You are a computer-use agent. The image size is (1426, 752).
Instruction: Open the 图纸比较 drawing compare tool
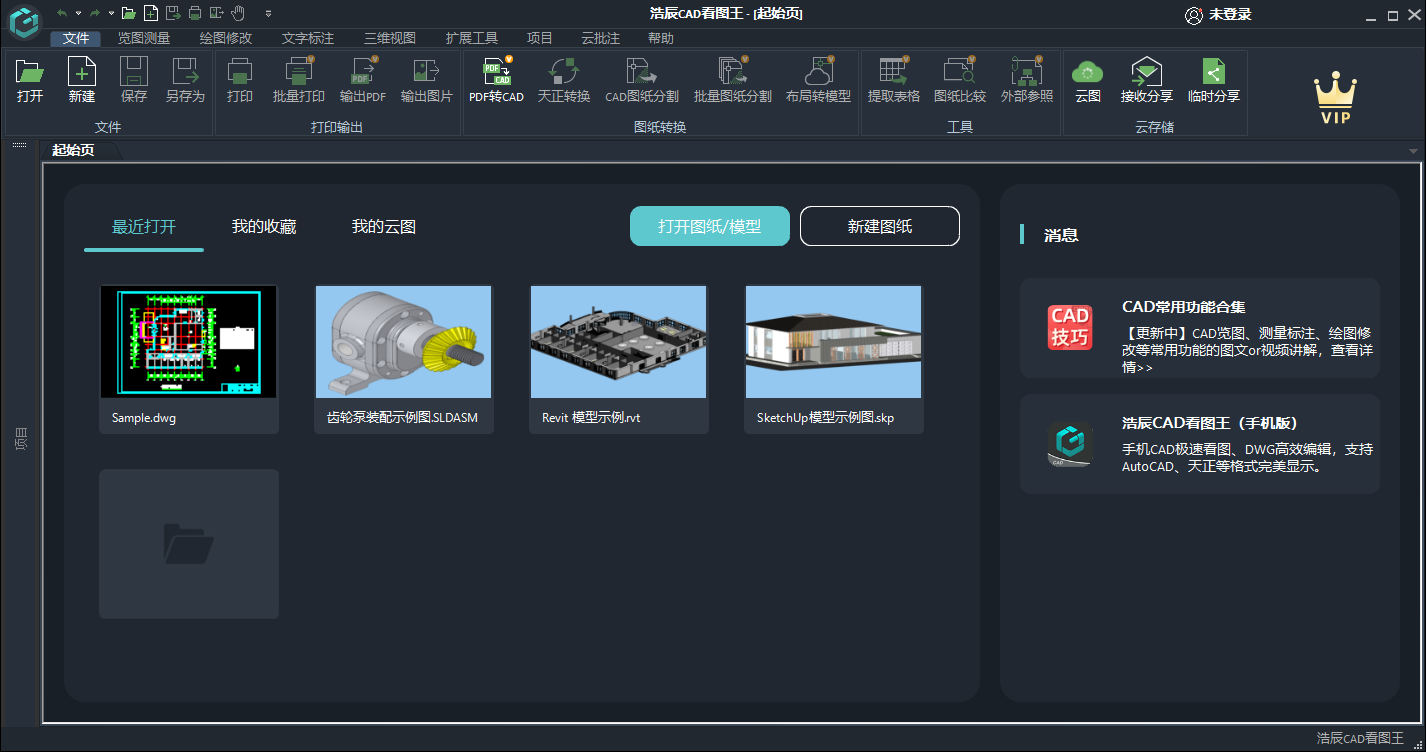(959, 73)
